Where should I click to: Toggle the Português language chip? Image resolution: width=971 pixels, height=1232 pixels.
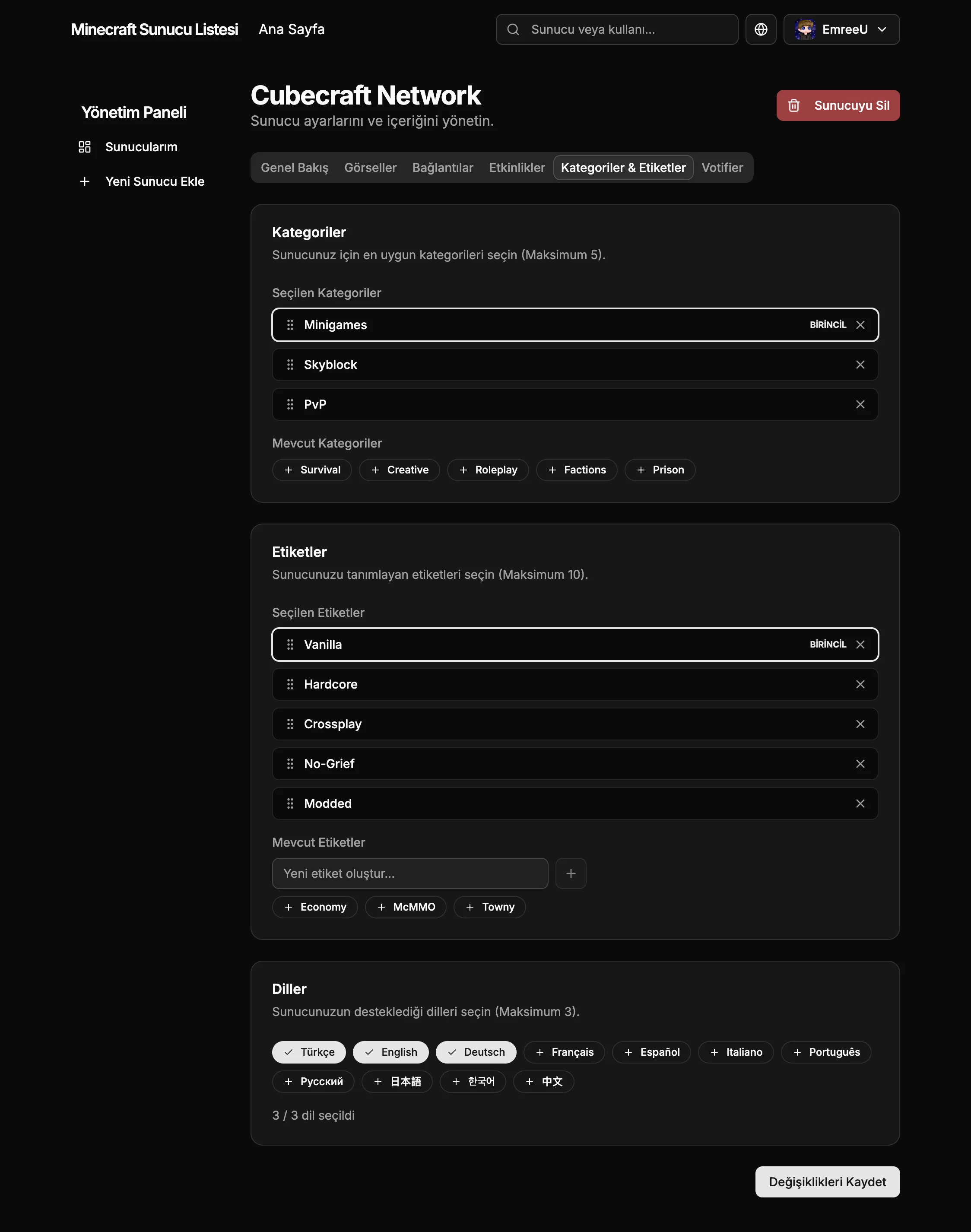826,1052
